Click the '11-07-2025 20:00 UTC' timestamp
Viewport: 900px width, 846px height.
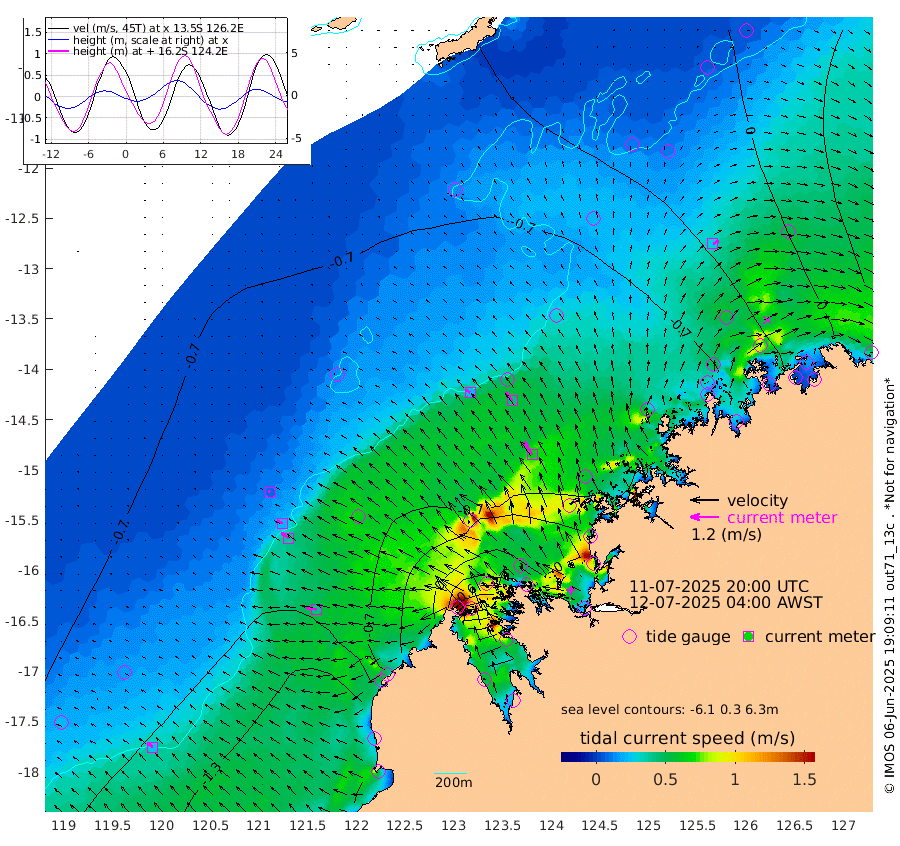[719, 587]
